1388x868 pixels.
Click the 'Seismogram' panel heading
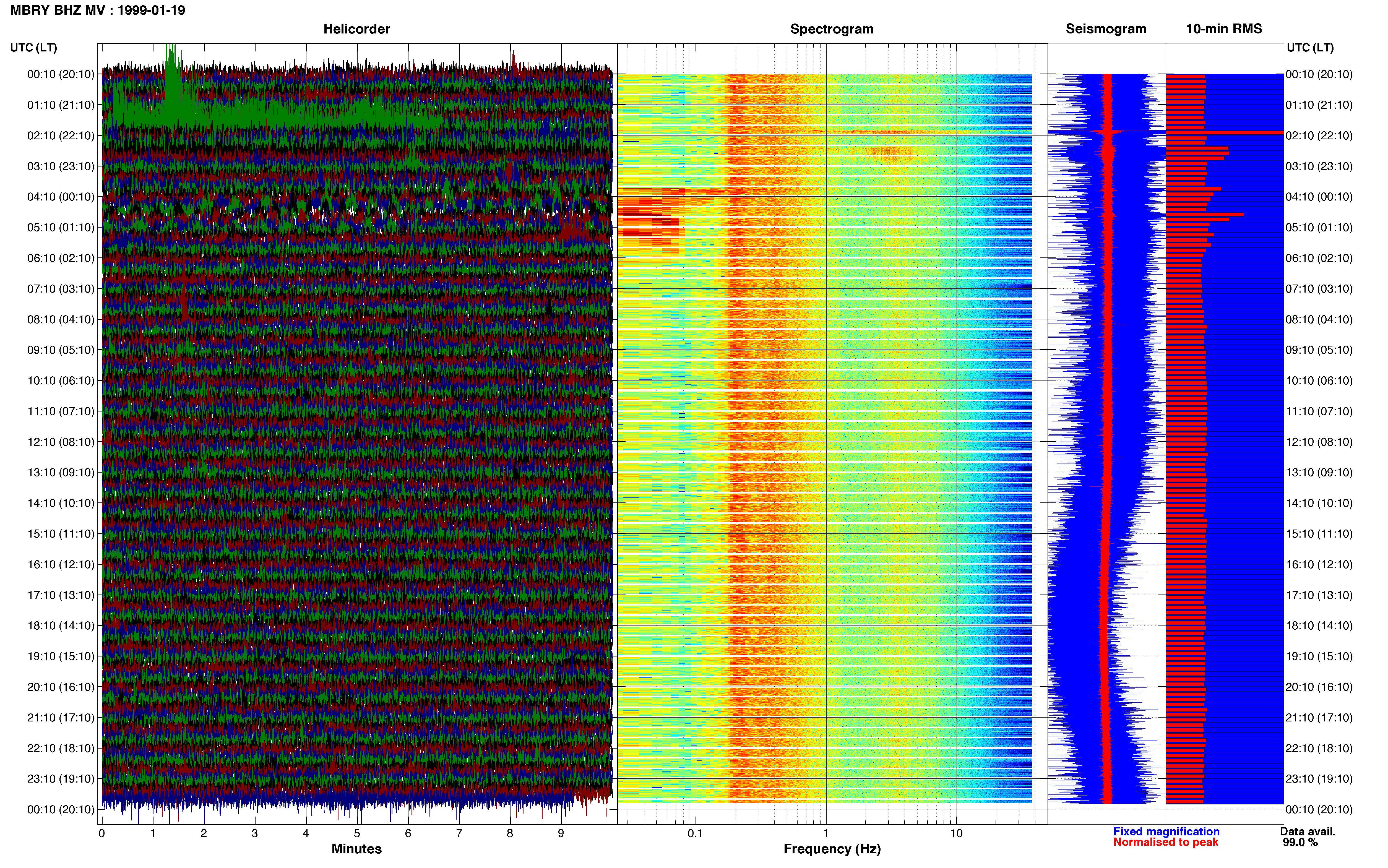click(1106, 29)
